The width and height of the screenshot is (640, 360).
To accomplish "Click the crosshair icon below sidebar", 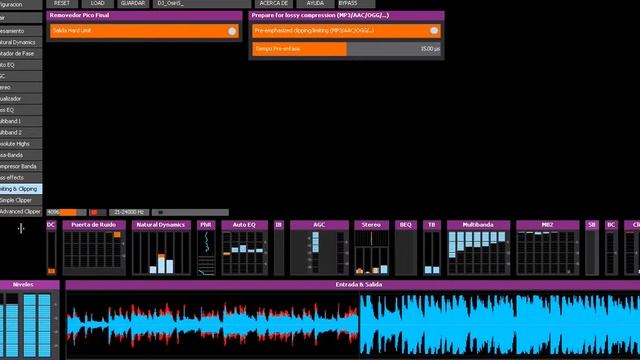I will (21, 229).
